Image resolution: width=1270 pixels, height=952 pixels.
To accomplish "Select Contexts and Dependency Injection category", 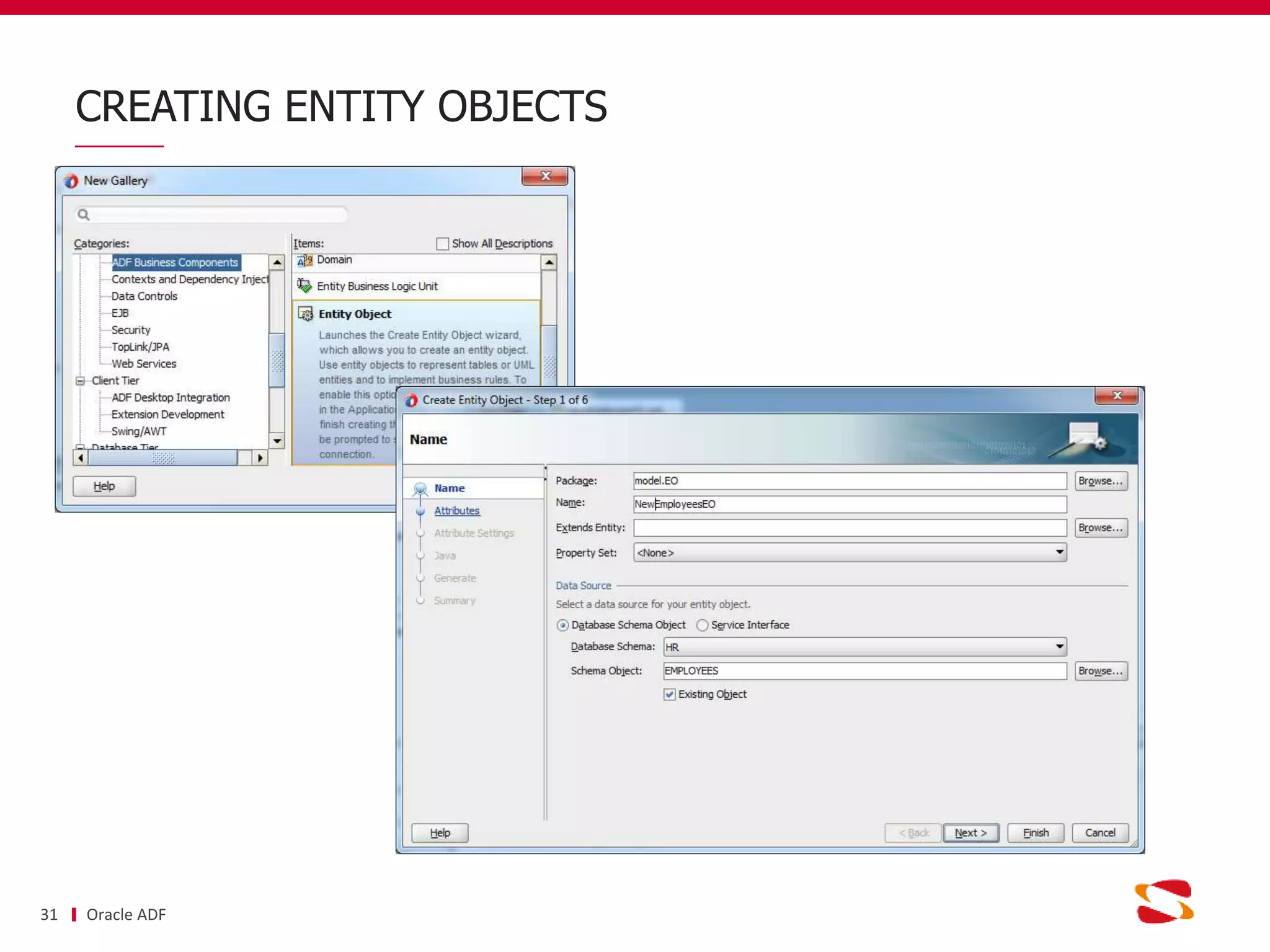I will pyautogui.click(x=190, y=280).
